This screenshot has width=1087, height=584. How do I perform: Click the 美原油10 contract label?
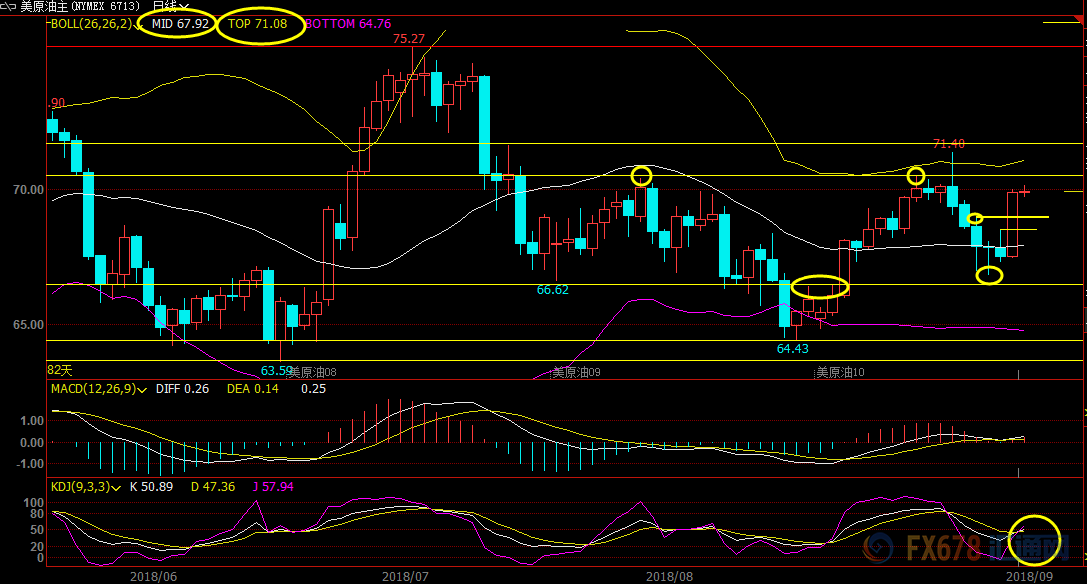point(840,372)
